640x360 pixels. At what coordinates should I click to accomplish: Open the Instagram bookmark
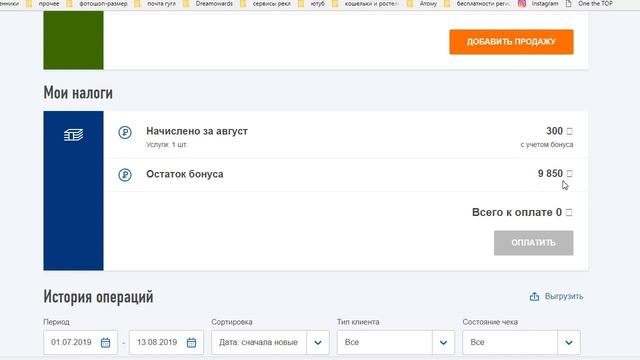(538, 4)
